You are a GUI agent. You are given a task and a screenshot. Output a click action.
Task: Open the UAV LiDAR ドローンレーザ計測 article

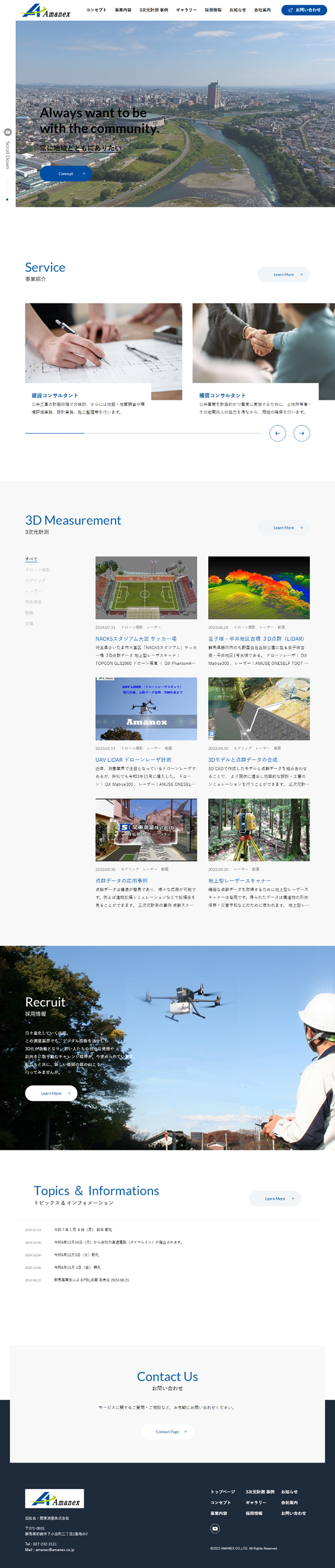click(x=133, y=759)
